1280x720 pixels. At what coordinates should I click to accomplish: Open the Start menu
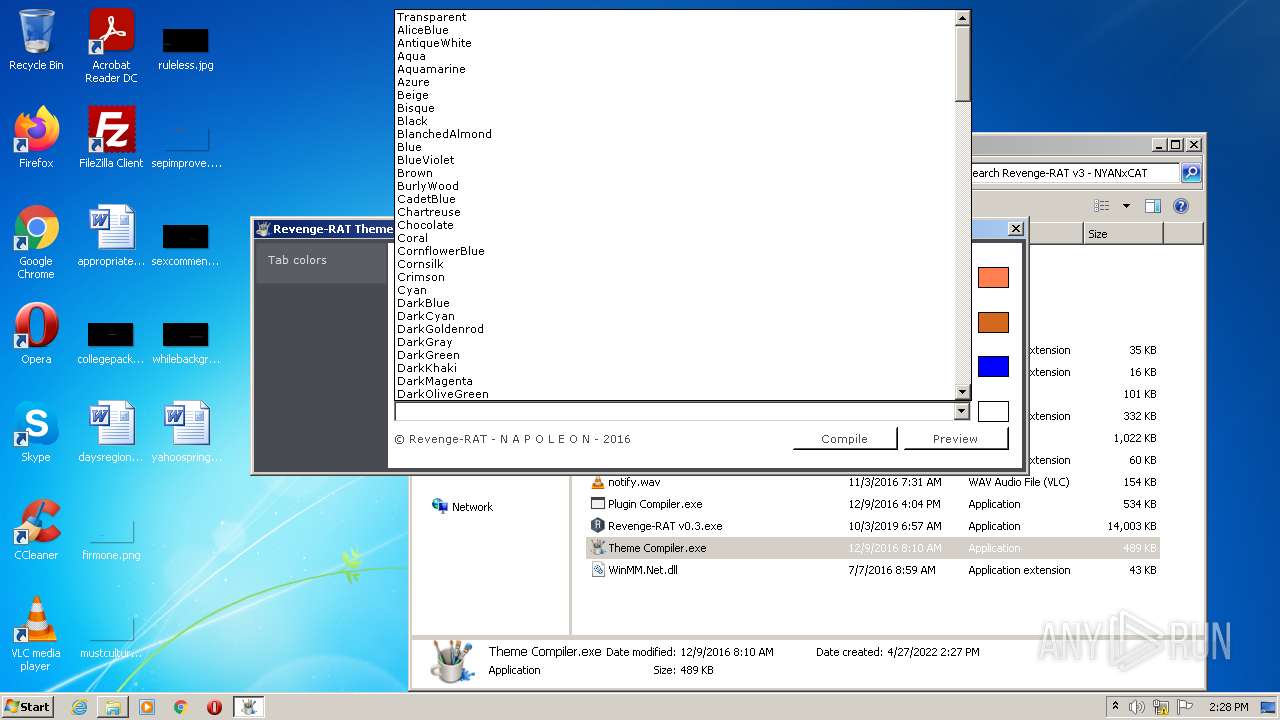28,707
